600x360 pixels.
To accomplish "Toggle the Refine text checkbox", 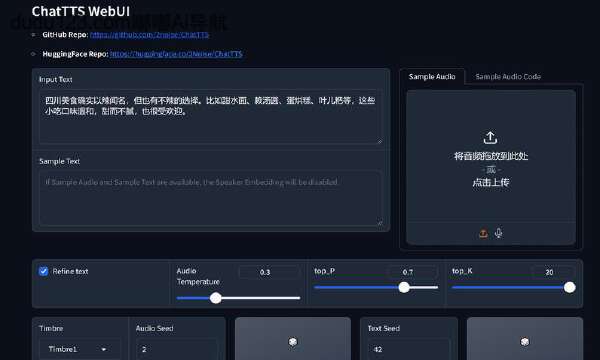I will [44, 271].
